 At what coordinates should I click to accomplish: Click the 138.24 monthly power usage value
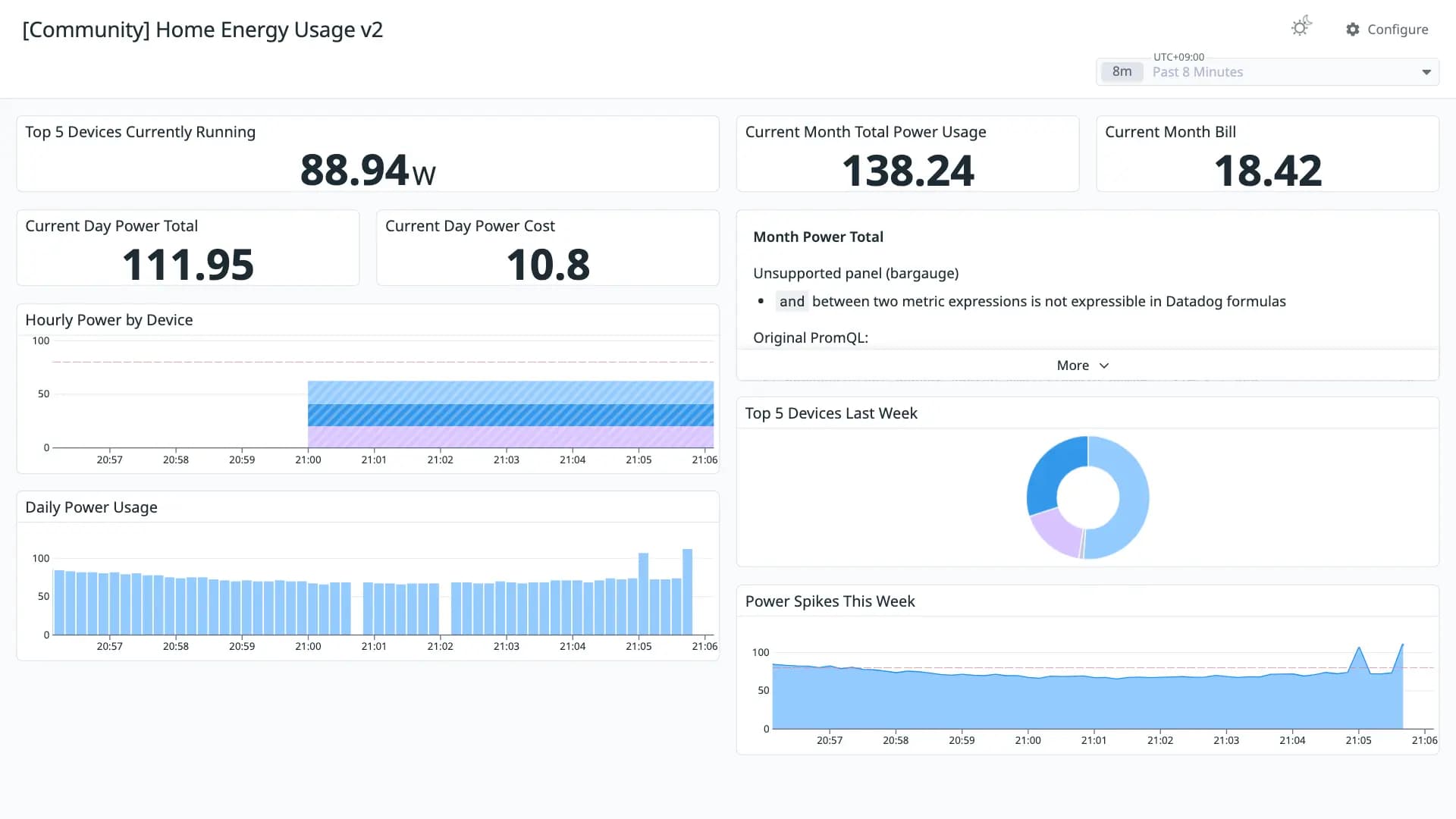(908, 170)
